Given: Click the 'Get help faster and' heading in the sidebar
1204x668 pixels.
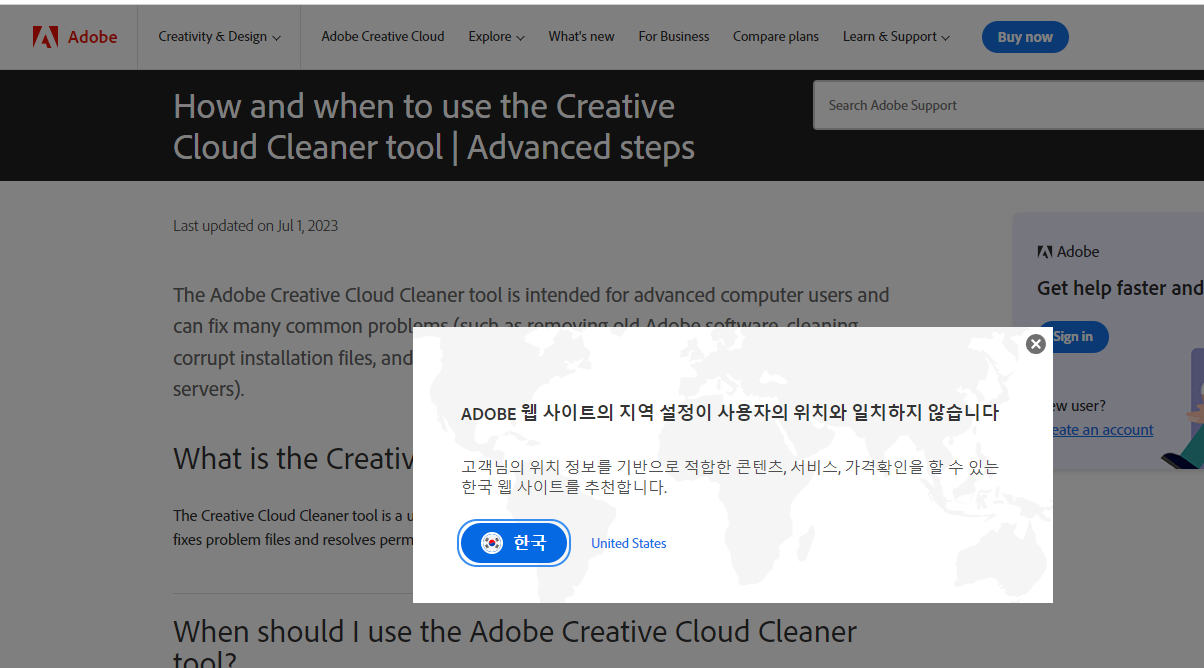Looking at the screenshot, I should [1120, 288].
